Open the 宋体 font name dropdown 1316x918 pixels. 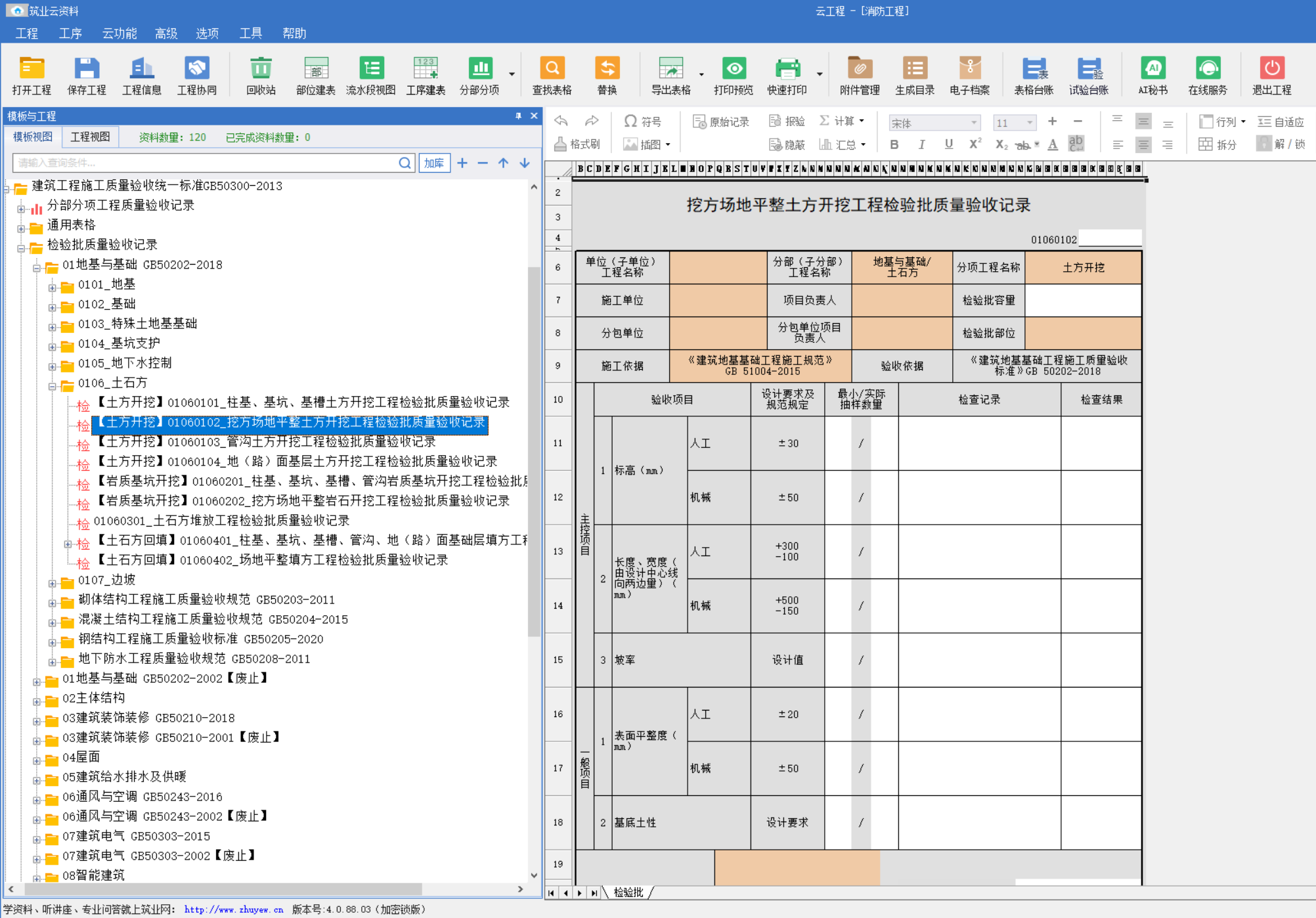(x=973, y=123)
